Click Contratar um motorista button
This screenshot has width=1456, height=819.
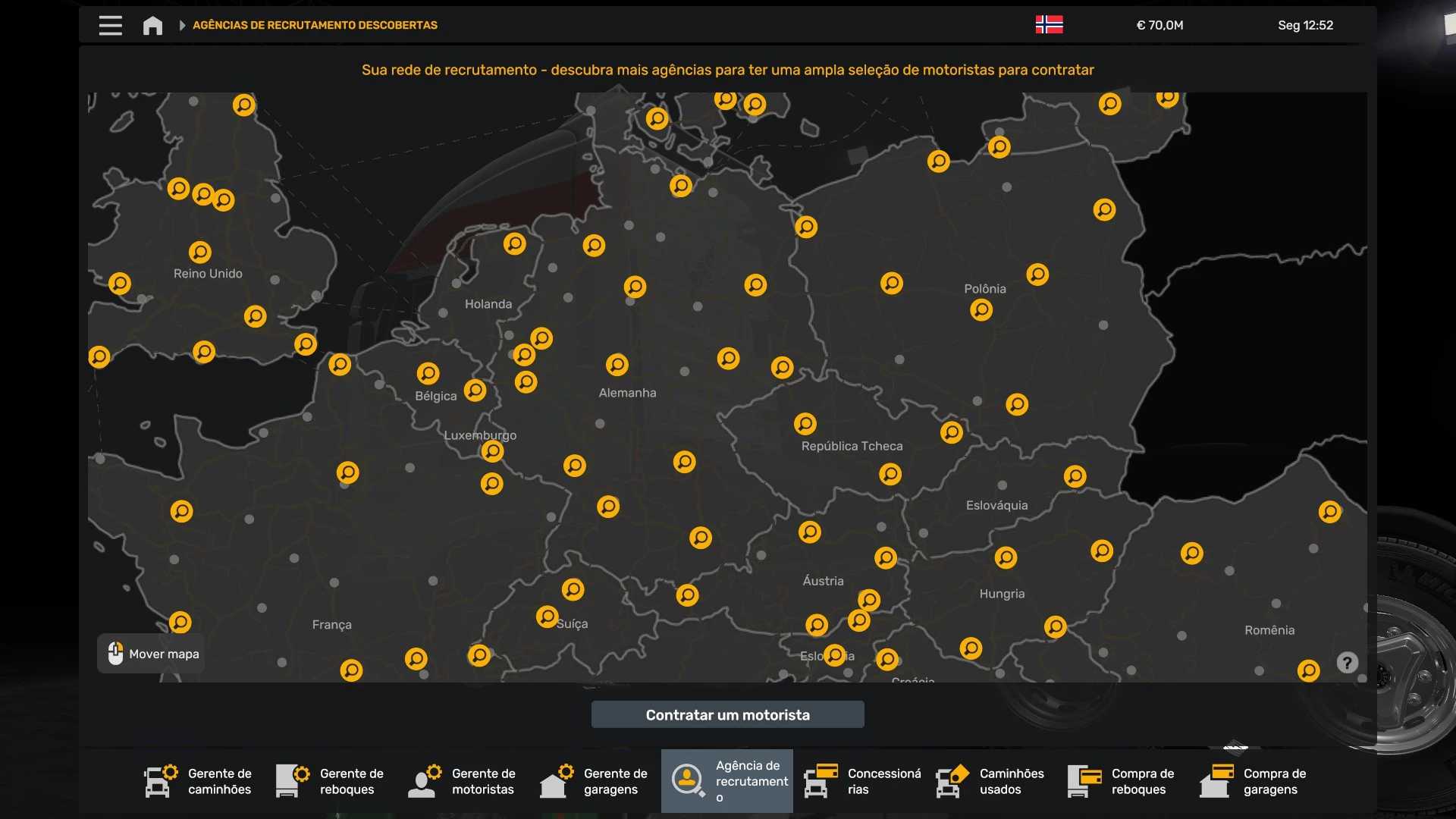[x=727, y=714]
